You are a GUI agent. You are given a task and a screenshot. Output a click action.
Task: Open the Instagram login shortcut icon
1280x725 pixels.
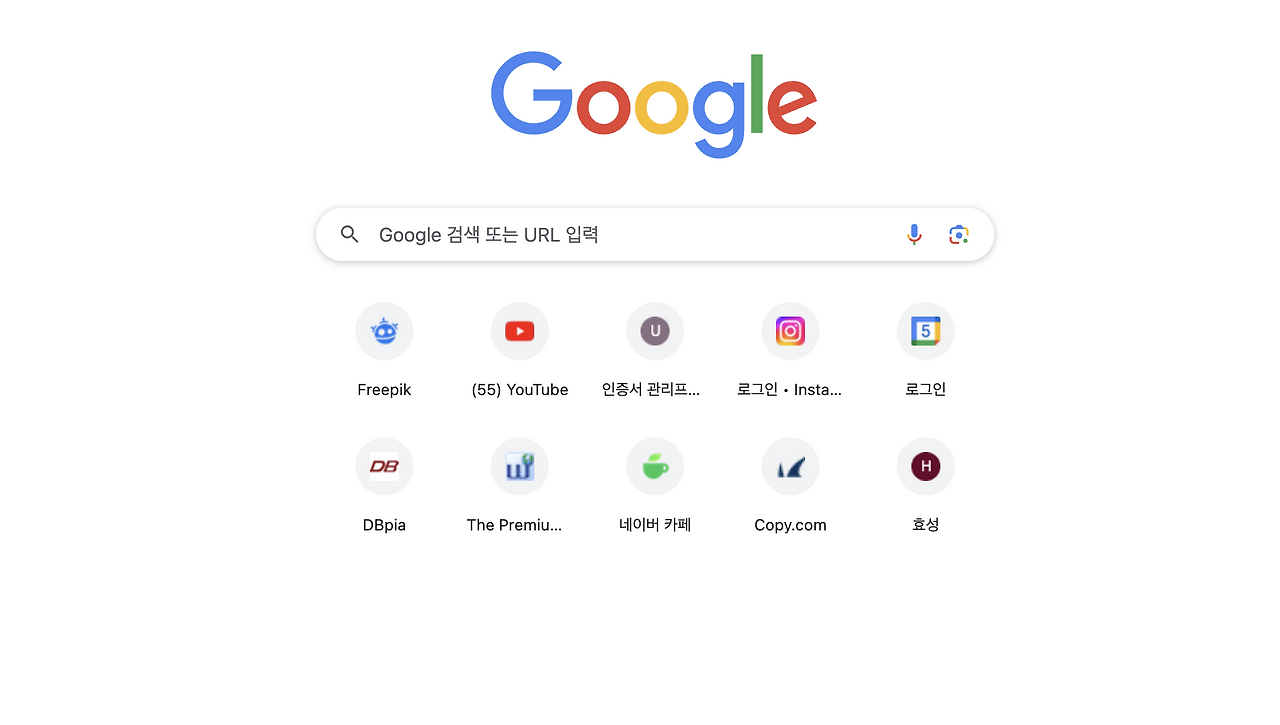click(790, 331)
